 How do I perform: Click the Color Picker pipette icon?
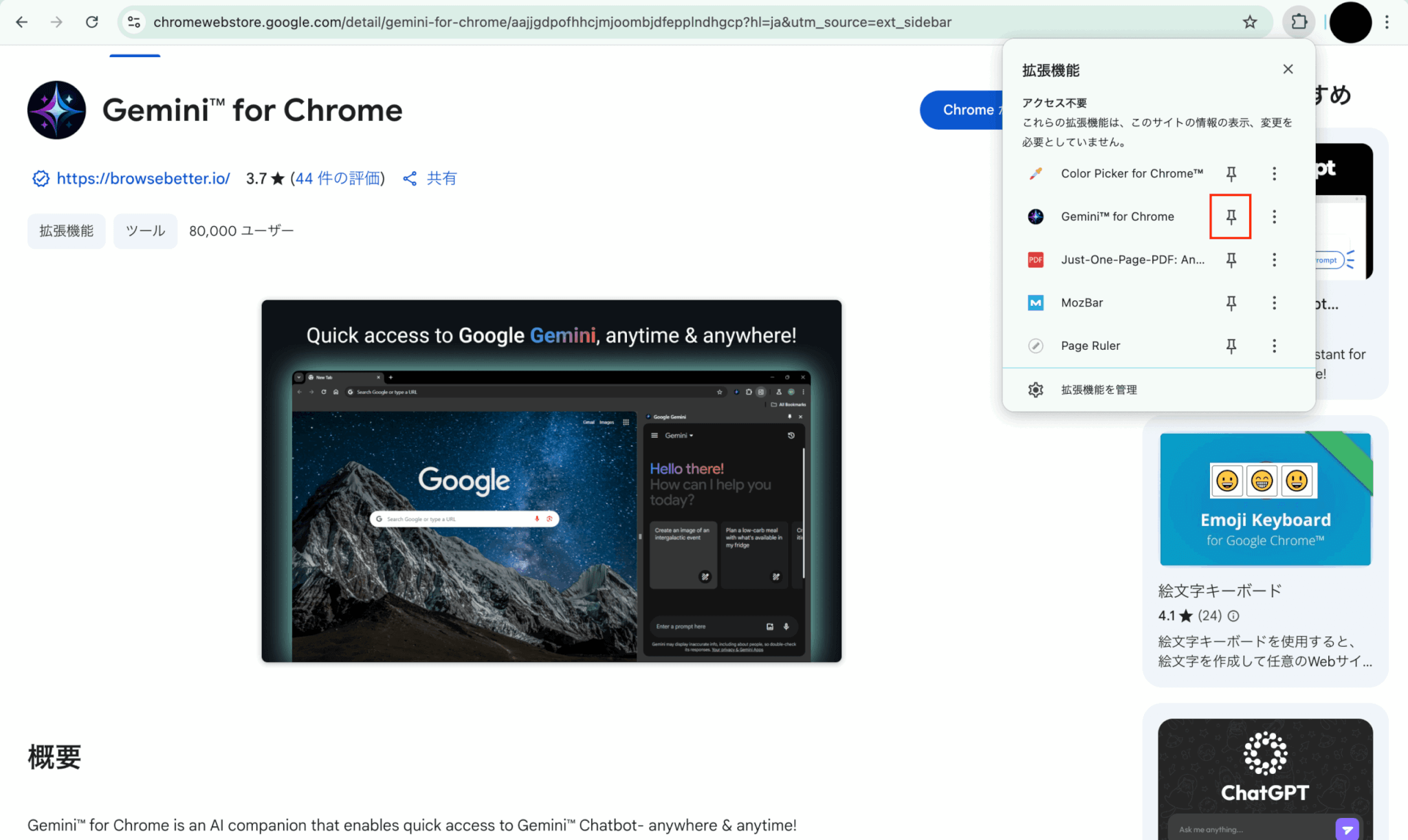click(x=1035, y=174)
